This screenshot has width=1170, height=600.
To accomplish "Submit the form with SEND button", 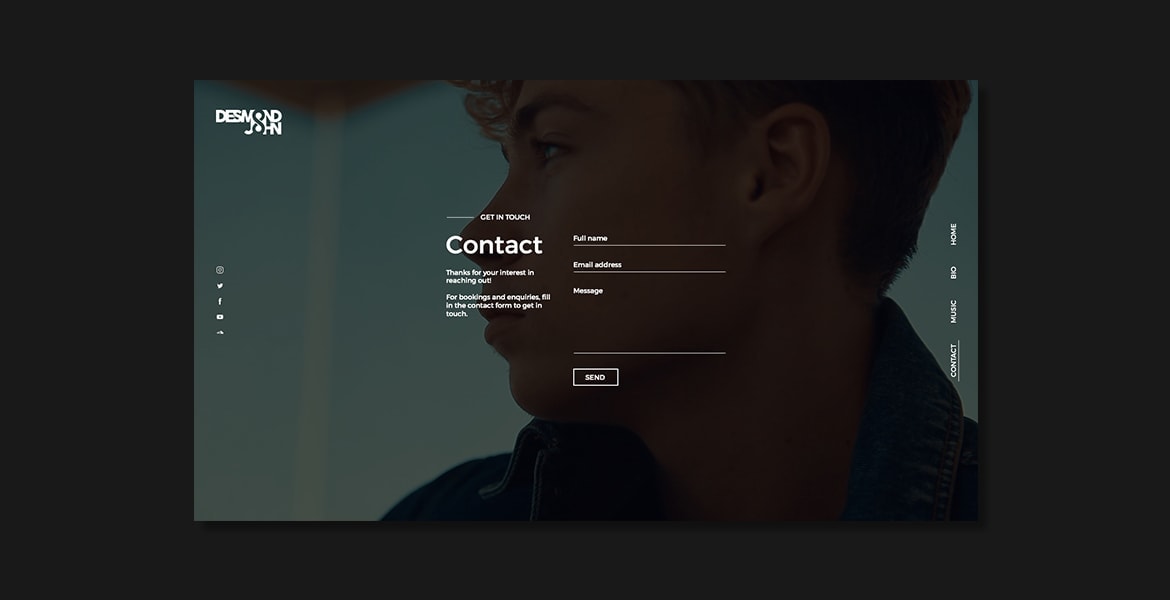I will [595, 377].
